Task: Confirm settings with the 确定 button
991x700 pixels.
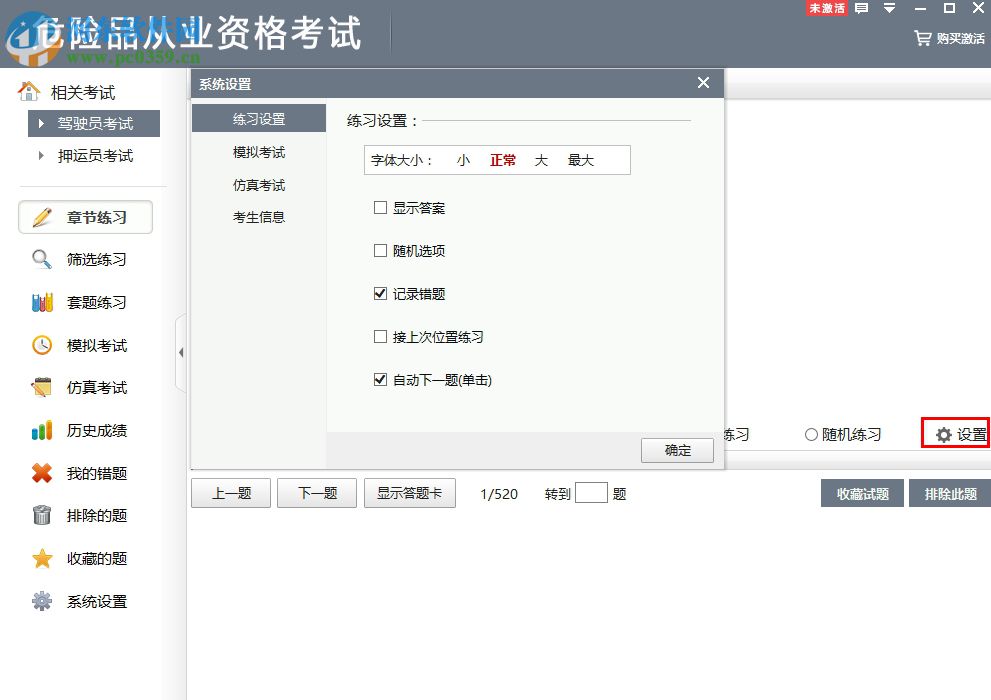Action: 677,450
